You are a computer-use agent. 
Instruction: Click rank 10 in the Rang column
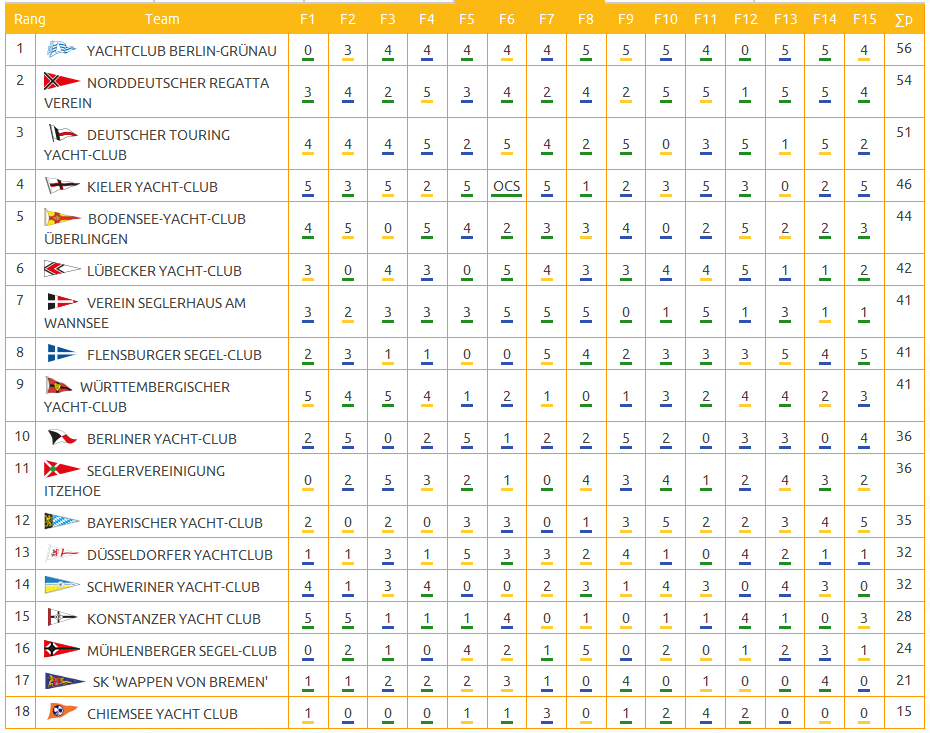click(22, 436)
